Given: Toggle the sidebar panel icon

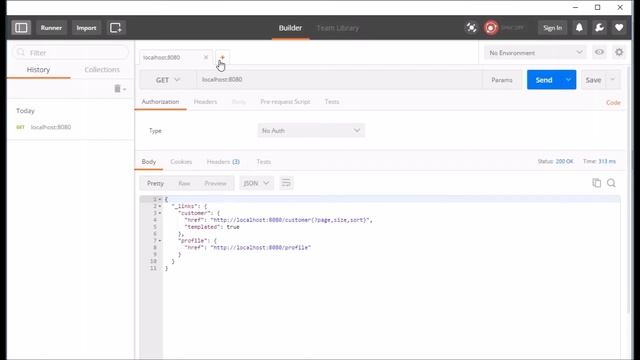Looking at the screenshot, I should (x=21, y=28).
